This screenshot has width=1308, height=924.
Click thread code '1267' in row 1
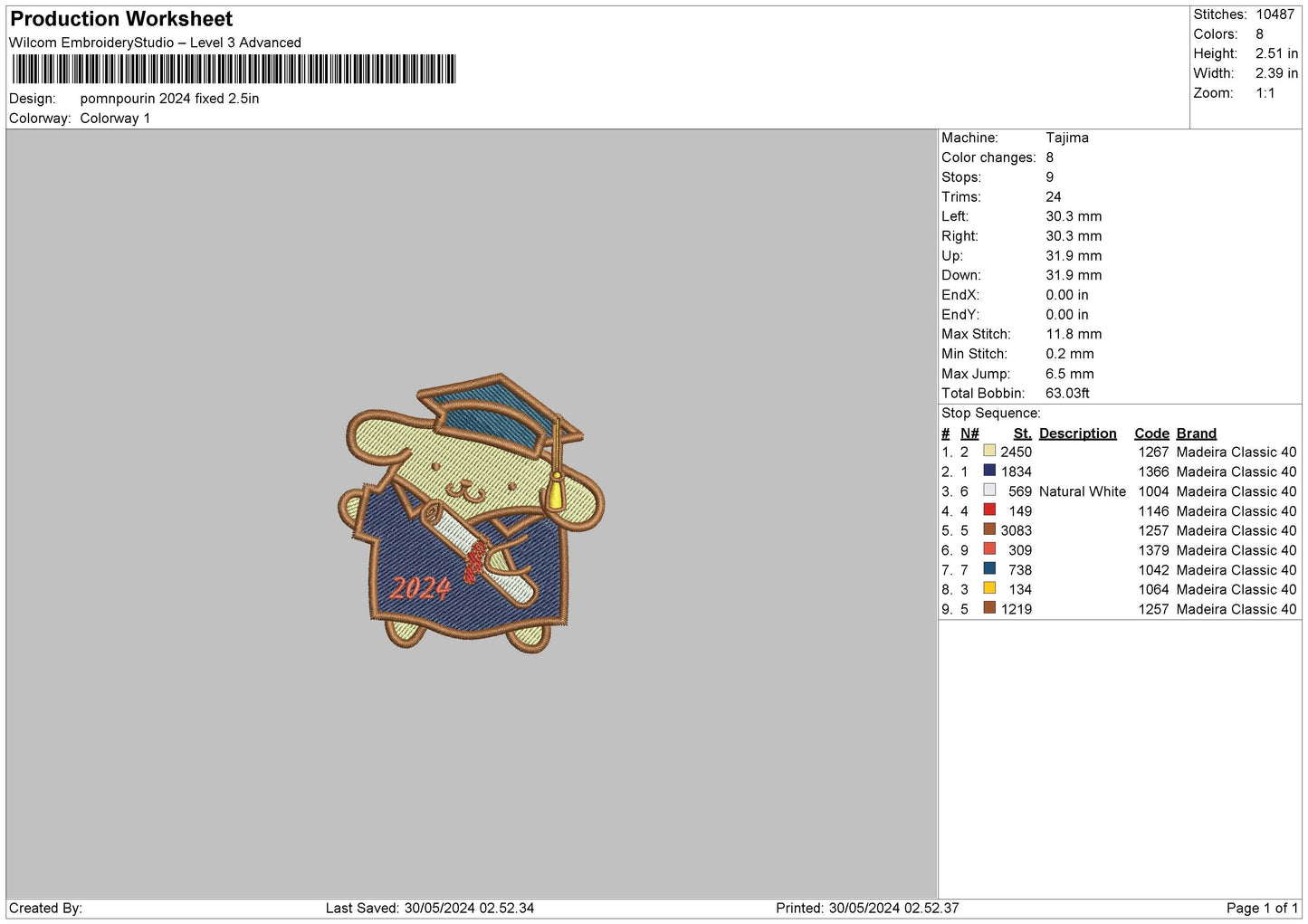pyautogui.click(x=1154, y=452)
